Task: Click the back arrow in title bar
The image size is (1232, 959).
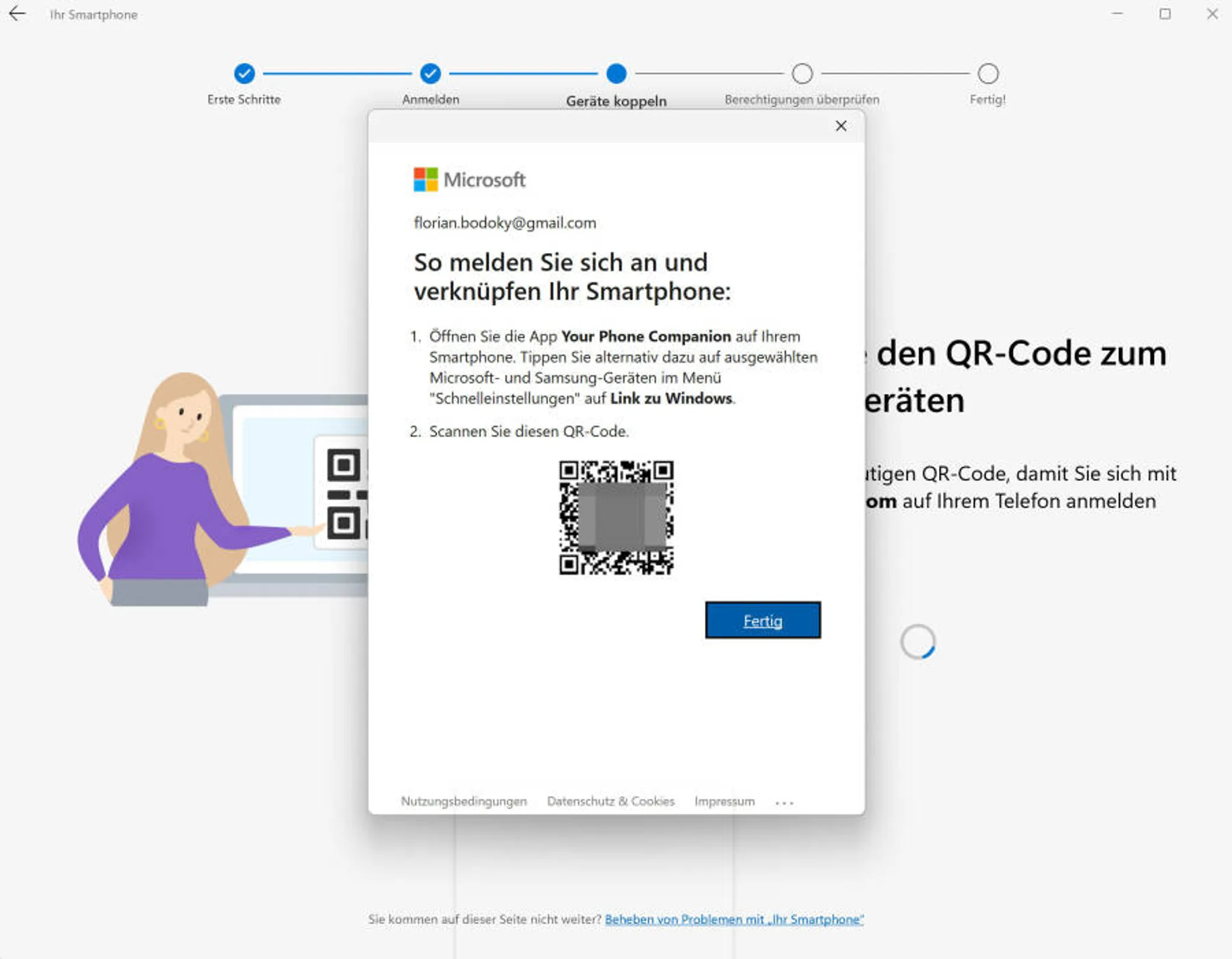Action: pyautogui.click(x=17, y=14)
